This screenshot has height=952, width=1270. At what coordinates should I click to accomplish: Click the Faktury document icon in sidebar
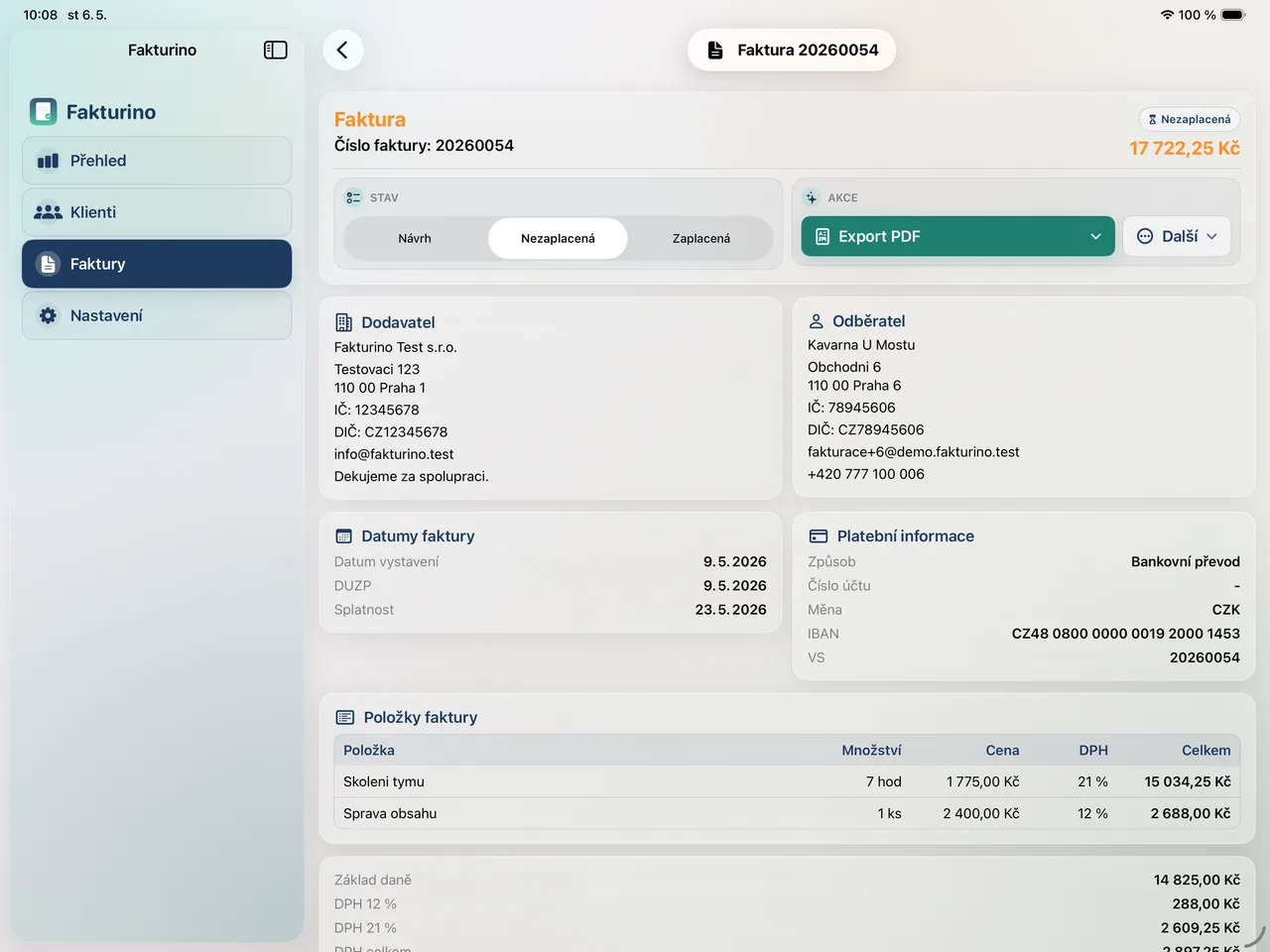click(48, 264)
